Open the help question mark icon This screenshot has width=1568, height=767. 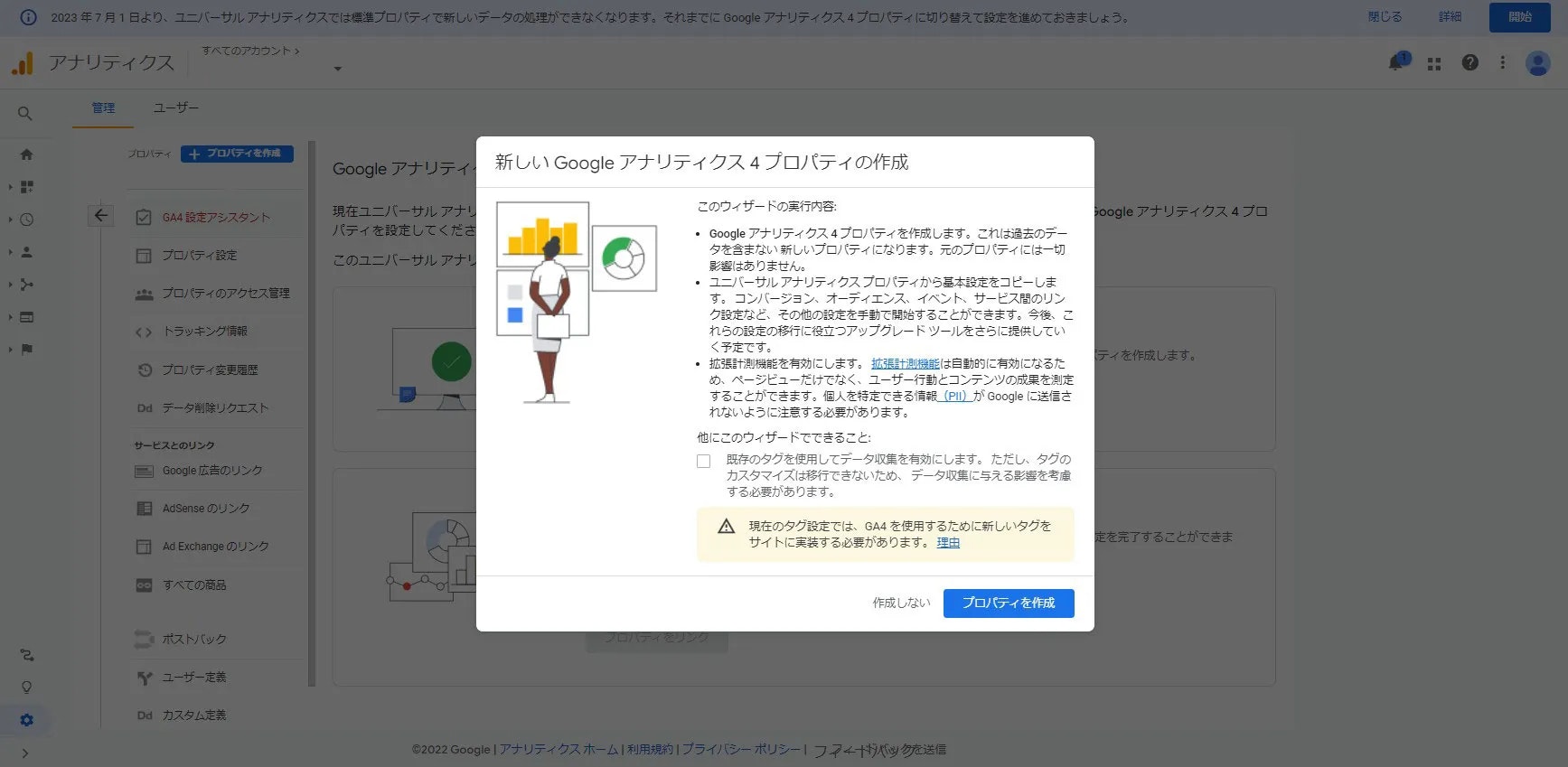pyautogui.click(x=1470, y=62)
